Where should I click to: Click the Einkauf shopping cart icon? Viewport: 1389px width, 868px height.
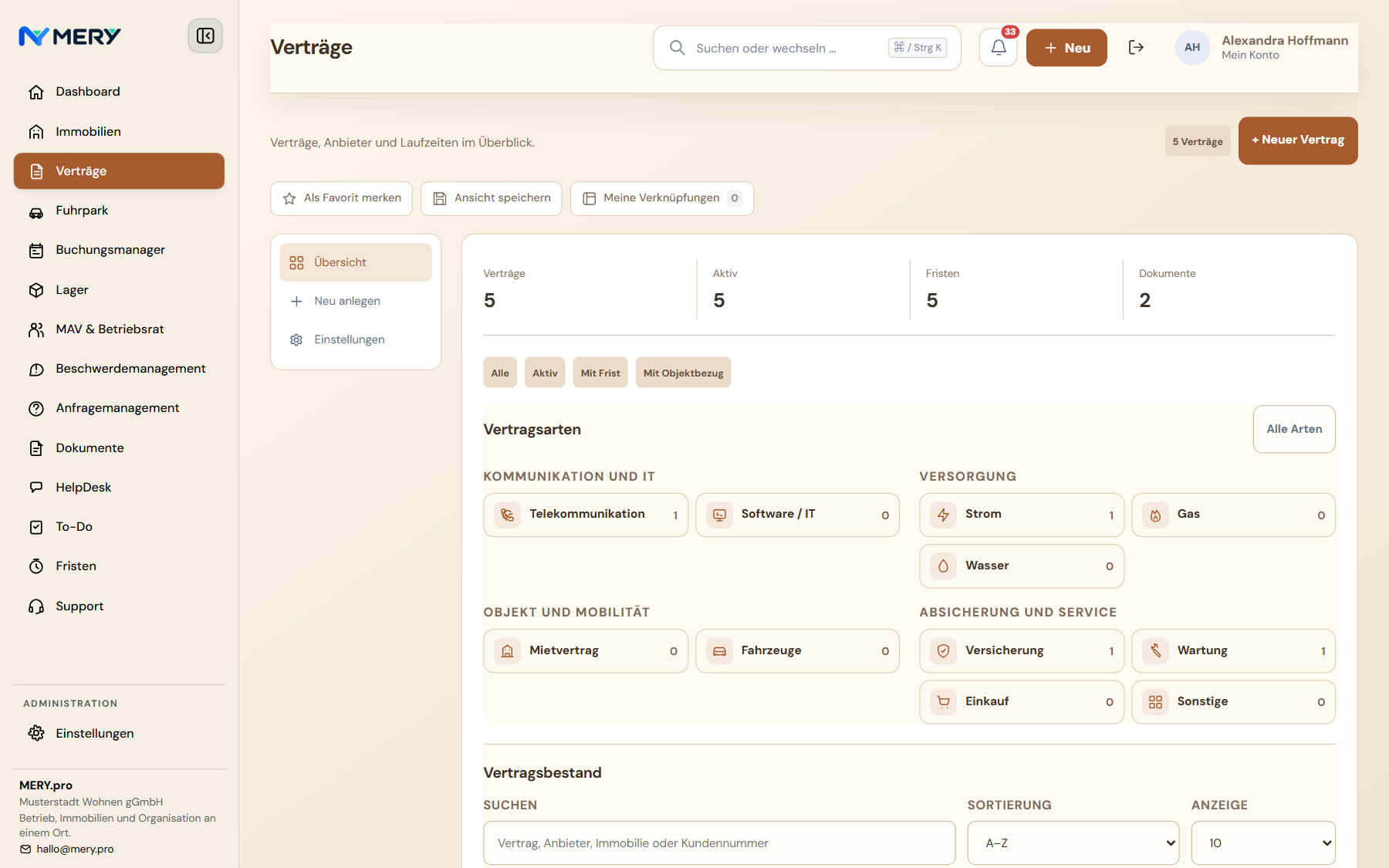[943, 702]
